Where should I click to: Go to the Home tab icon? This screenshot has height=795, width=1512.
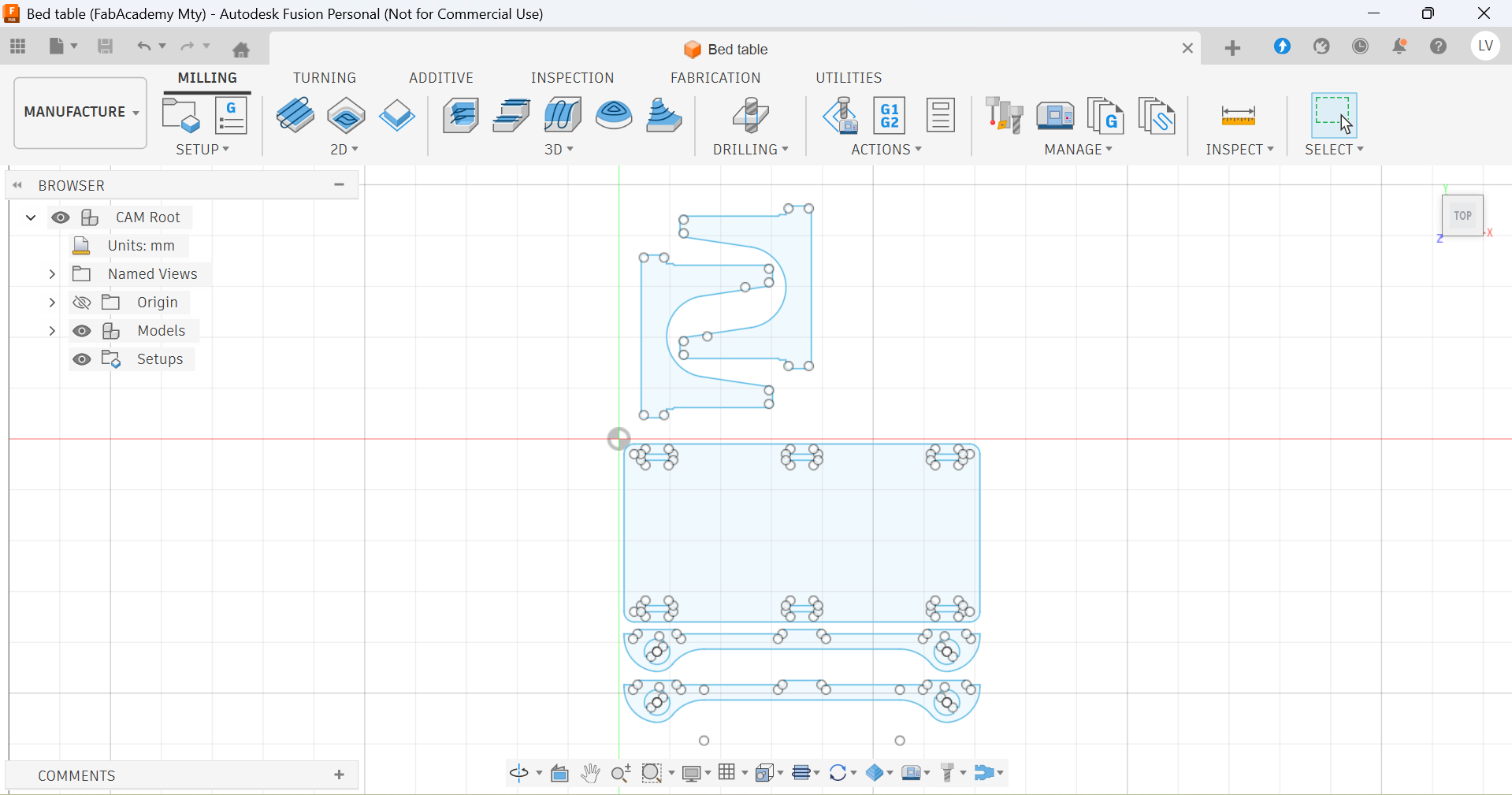(241, 50)
